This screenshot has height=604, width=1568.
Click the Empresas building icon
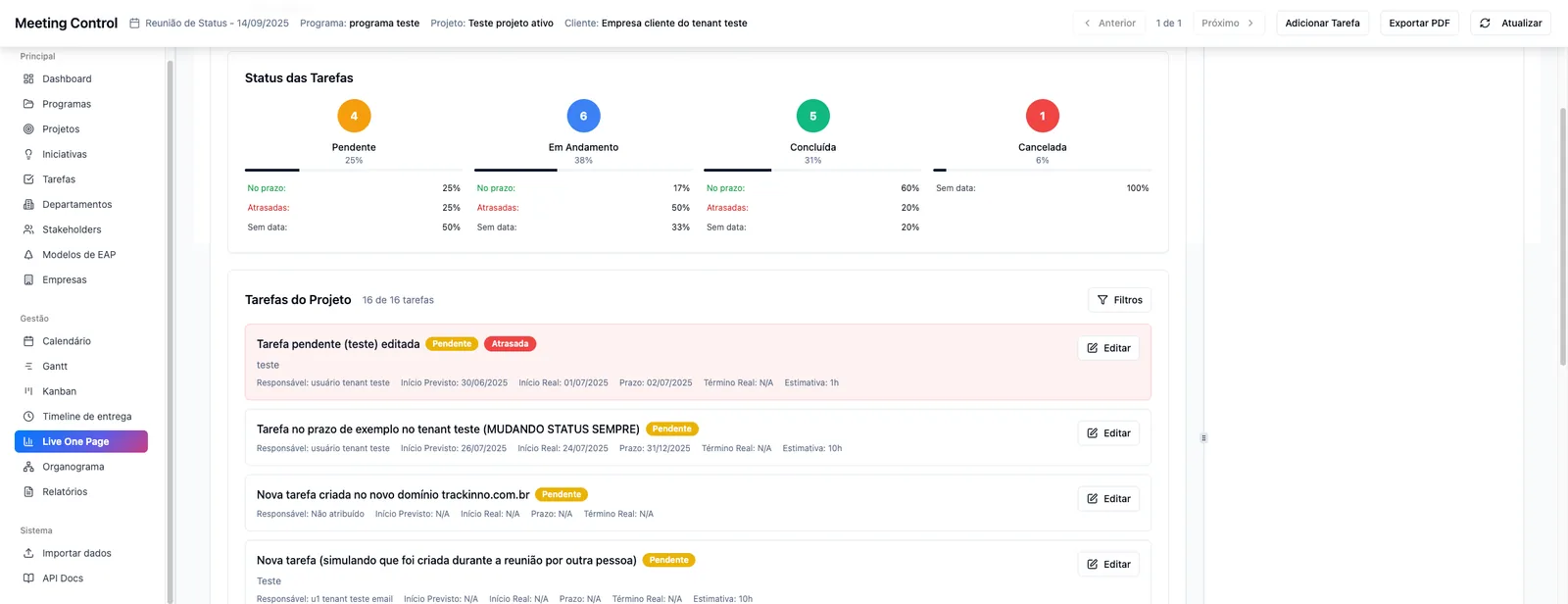28,279
